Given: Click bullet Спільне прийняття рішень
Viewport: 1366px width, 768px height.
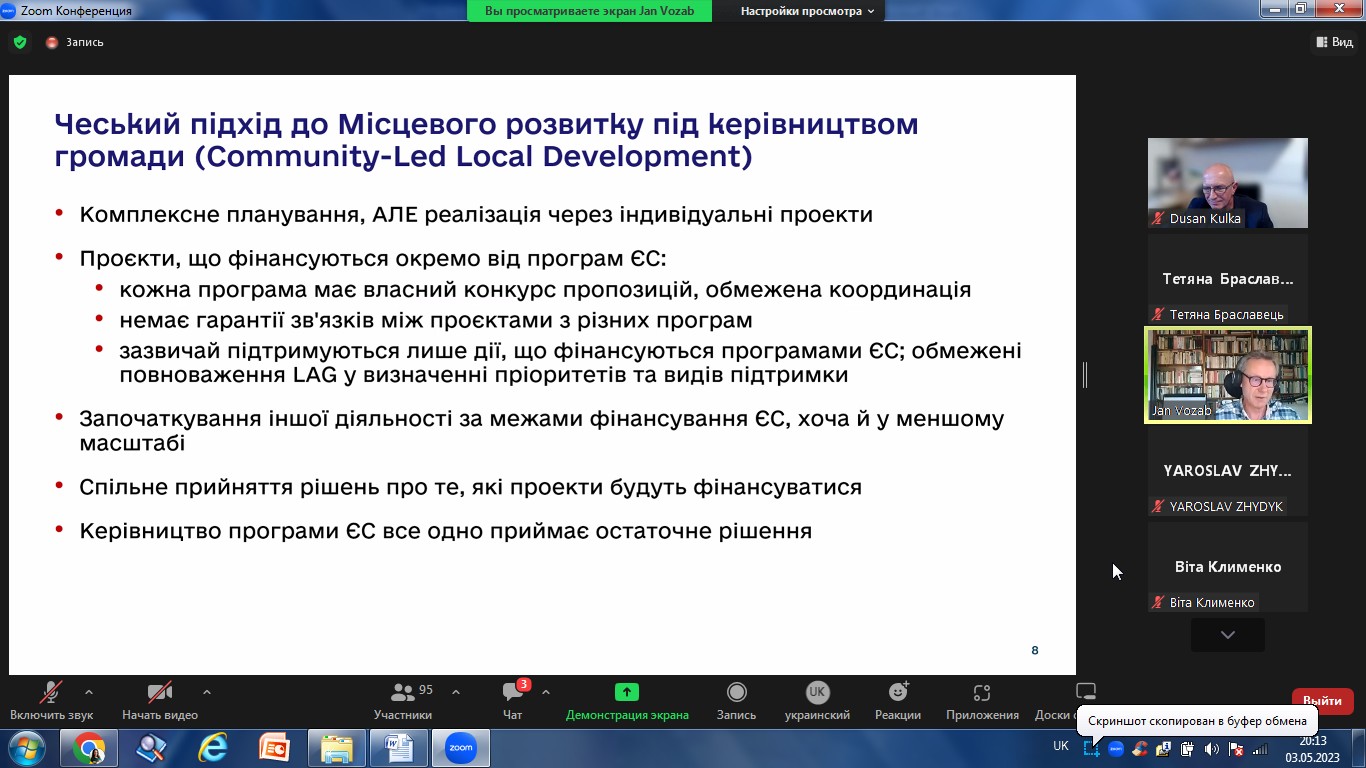Looking at the screenshot, I should tap(470, 487).
